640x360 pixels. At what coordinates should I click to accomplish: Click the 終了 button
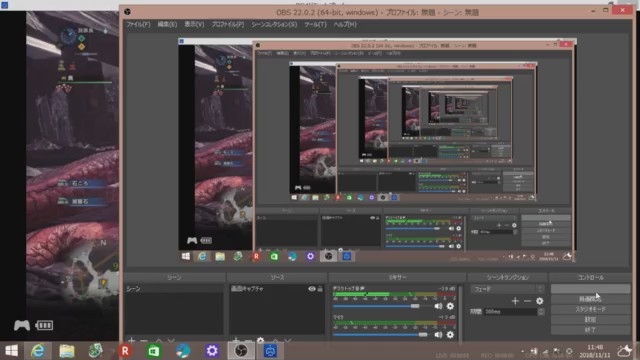pos(590,329)
